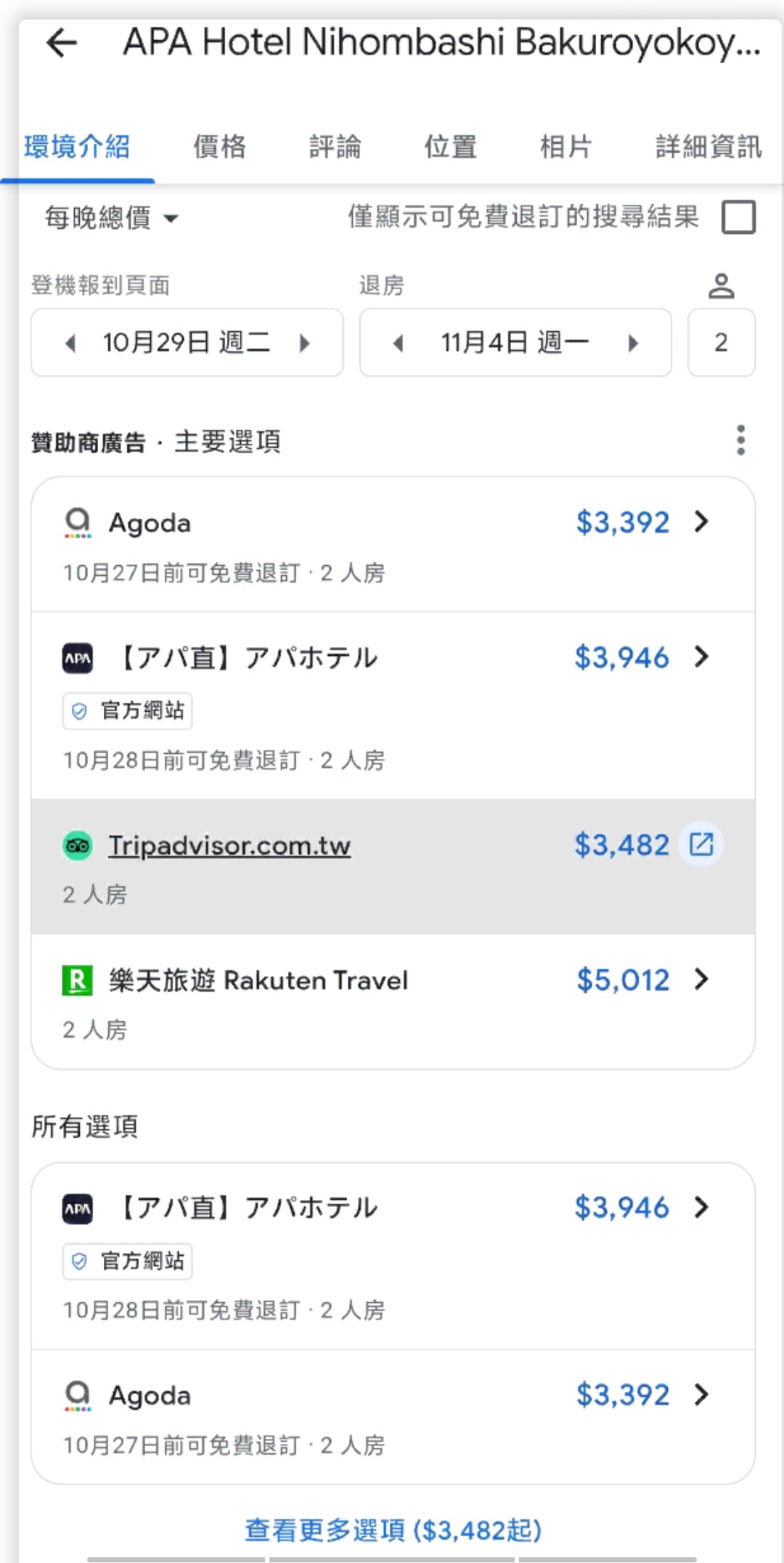The width and height of the screenshot is (784, 1563).
Task: Open the Tripadvisor.com.tw link
Action: [229, 845]
